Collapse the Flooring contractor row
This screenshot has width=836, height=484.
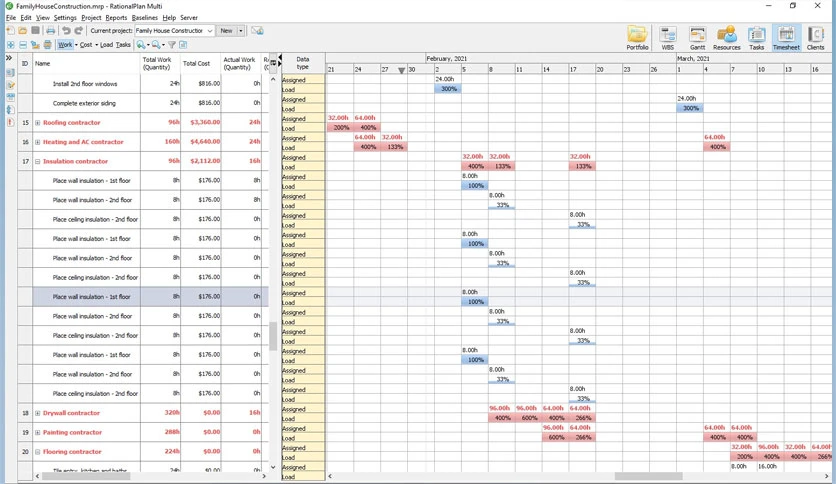(x=37, y=452)
